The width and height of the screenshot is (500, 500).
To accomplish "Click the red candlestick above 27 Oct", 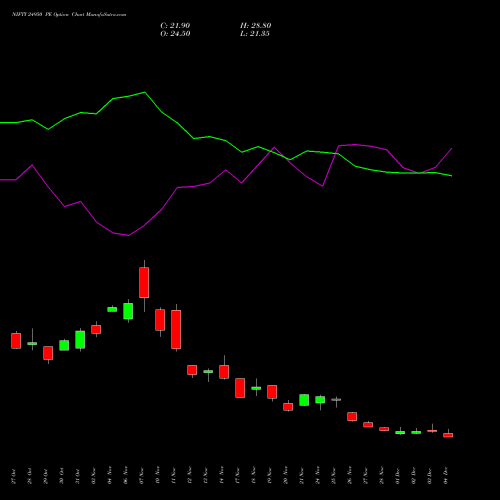I will (x=16, y=341).
